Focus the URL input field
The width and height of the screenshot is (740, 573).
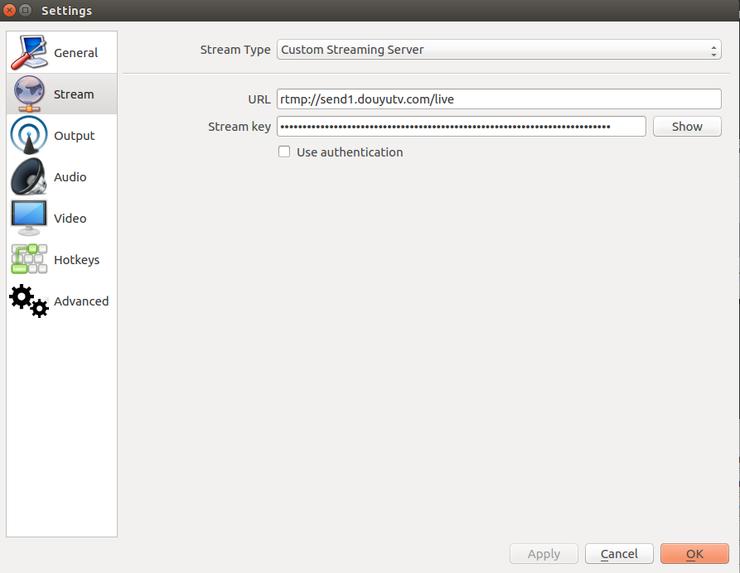499,99
